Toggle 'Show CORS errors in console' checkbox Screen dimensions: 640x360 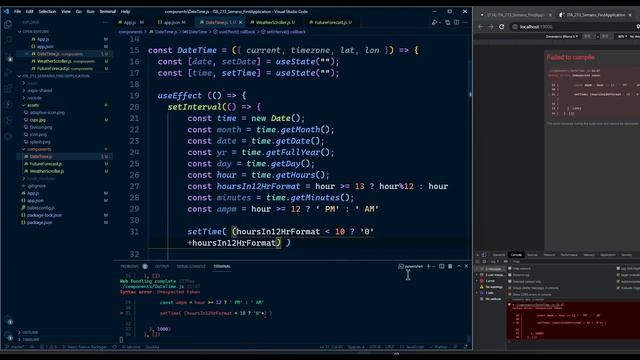[x=510, y=294]
